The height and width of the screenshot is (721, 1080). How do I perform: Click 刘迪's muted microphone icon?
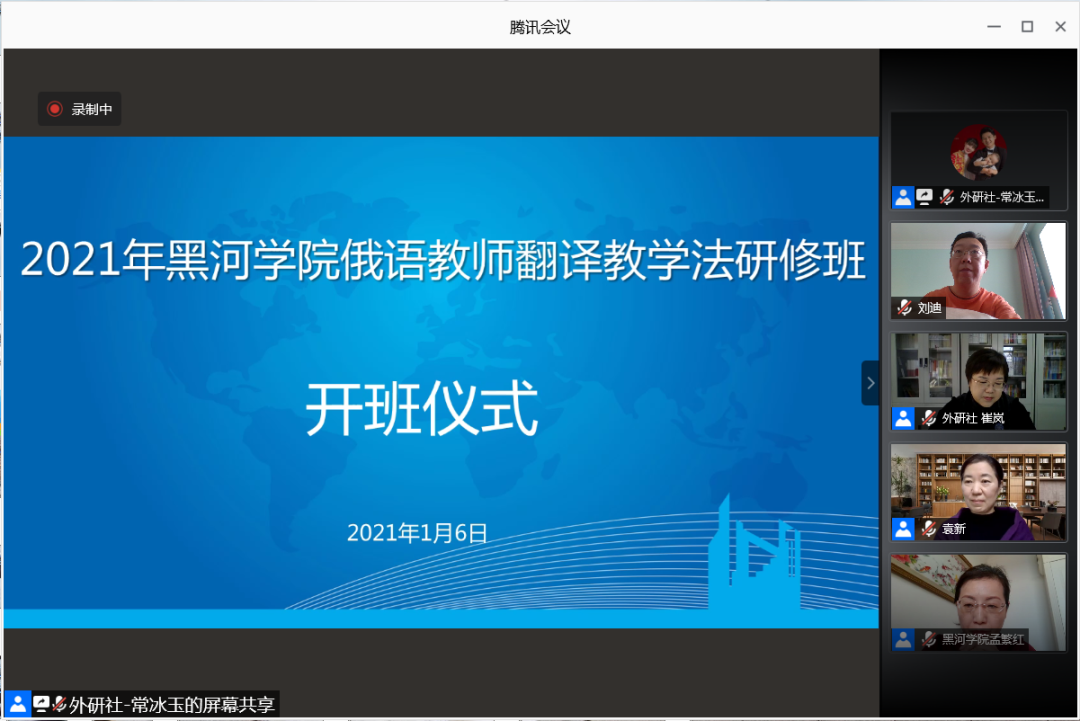tap(904, 308)
